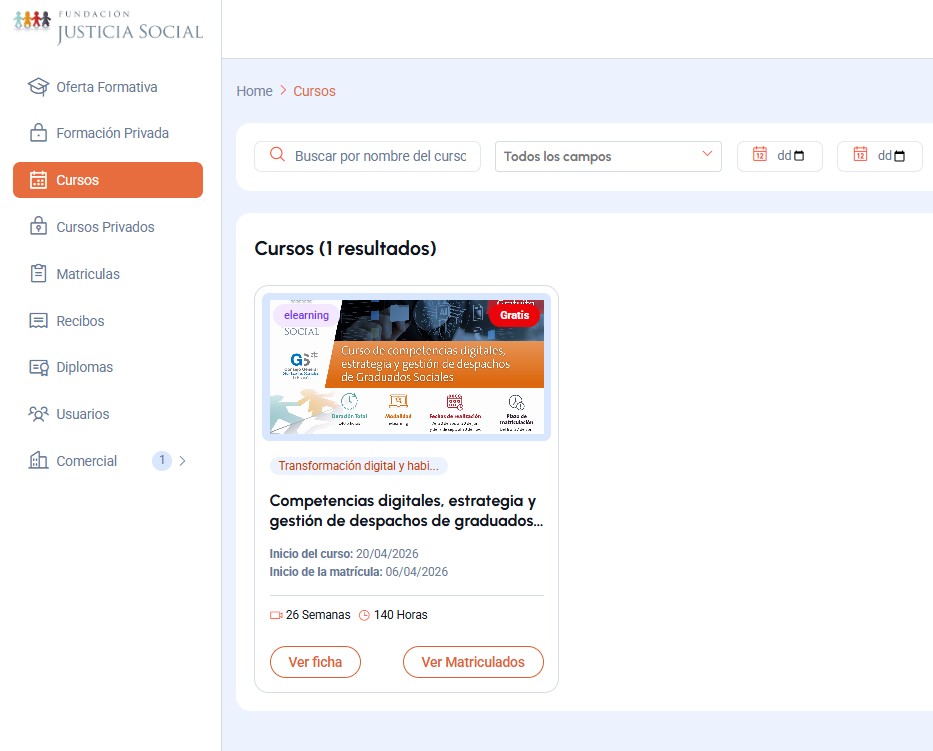Image resolution: width=933 pixels, height=751 pixels.
Task: Click the Ver Matriculados button
Action: (473, 662)
